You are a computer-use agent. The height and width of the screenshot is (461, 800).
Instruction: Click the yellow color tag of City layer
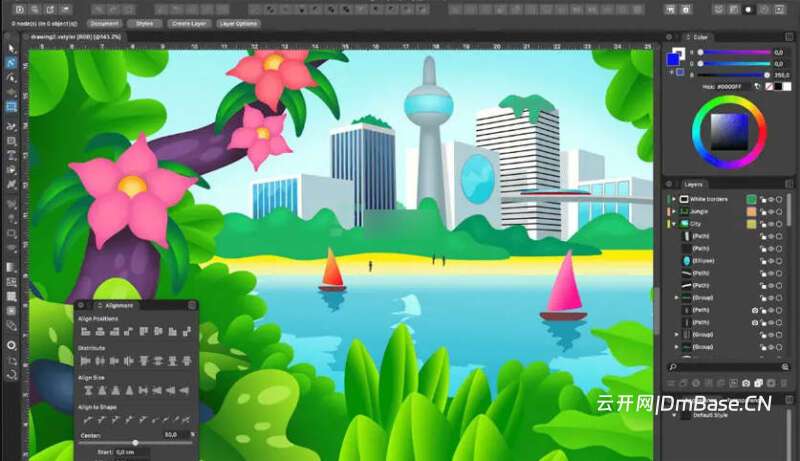coord(751,224)
